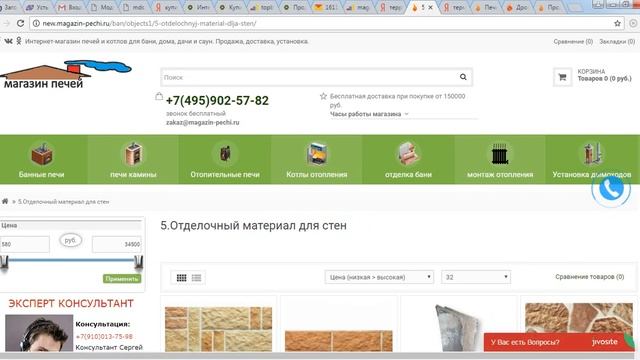640x360 pixels.
Task: Click the consultant Sergey photo
Action: 39,333
